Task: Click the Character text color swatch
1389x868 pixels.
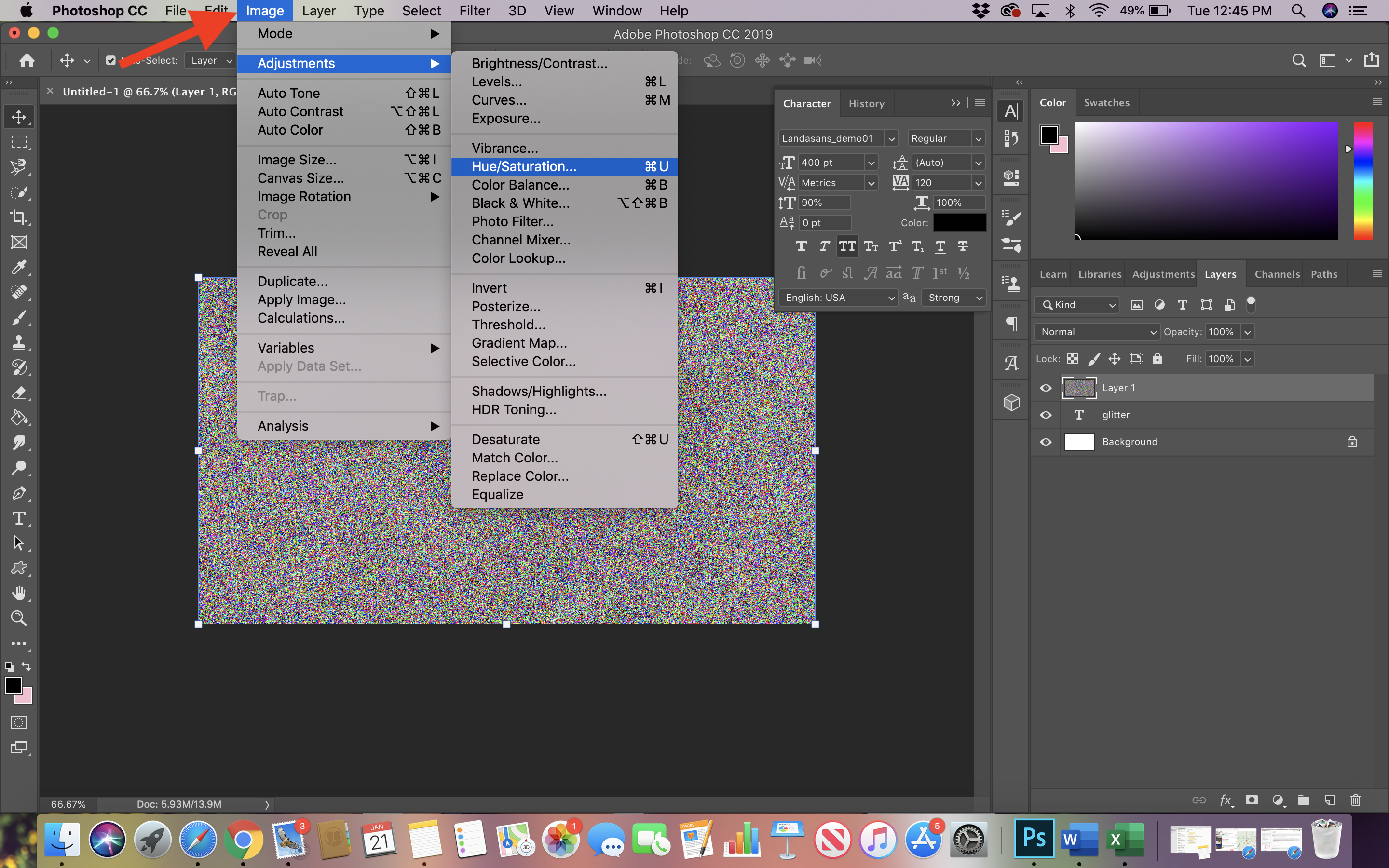Action: 959,223
